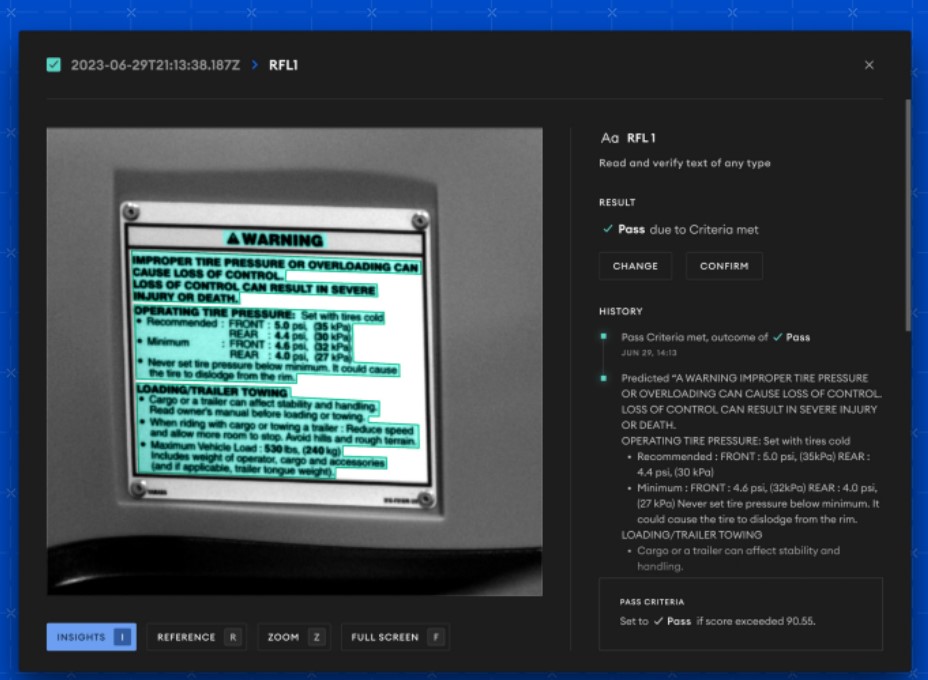Click the breadcrumb chevron arrow icon

255,65
